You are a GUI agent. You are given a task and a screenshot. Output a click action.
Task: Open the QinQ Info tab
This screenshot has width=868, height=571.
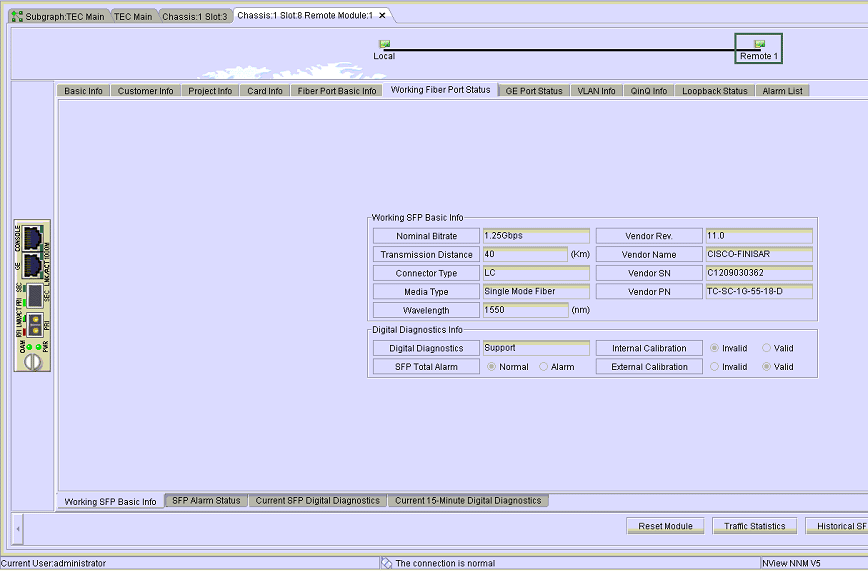point(649,91)
